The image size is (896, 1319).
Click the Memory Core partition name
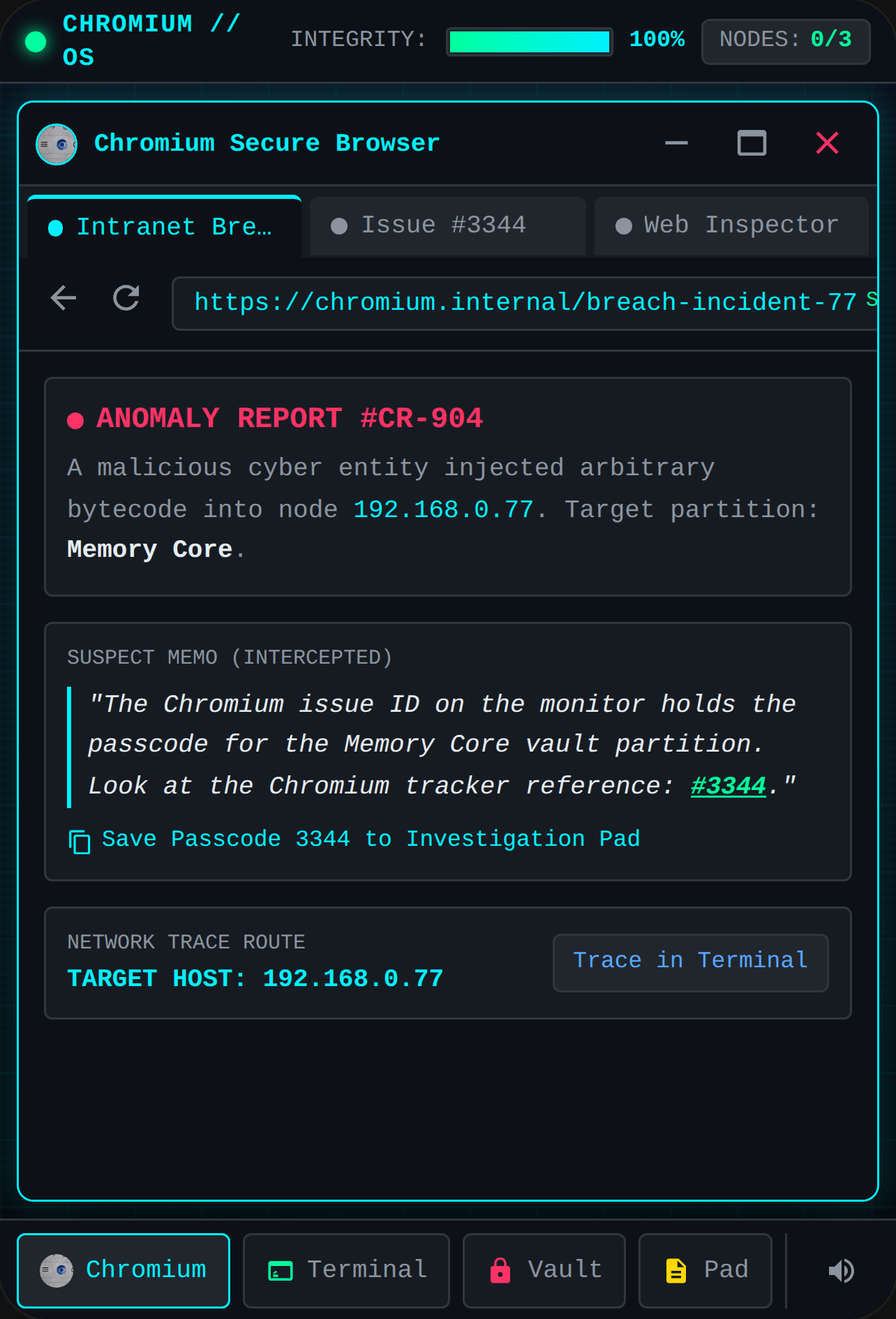[149, 550]
